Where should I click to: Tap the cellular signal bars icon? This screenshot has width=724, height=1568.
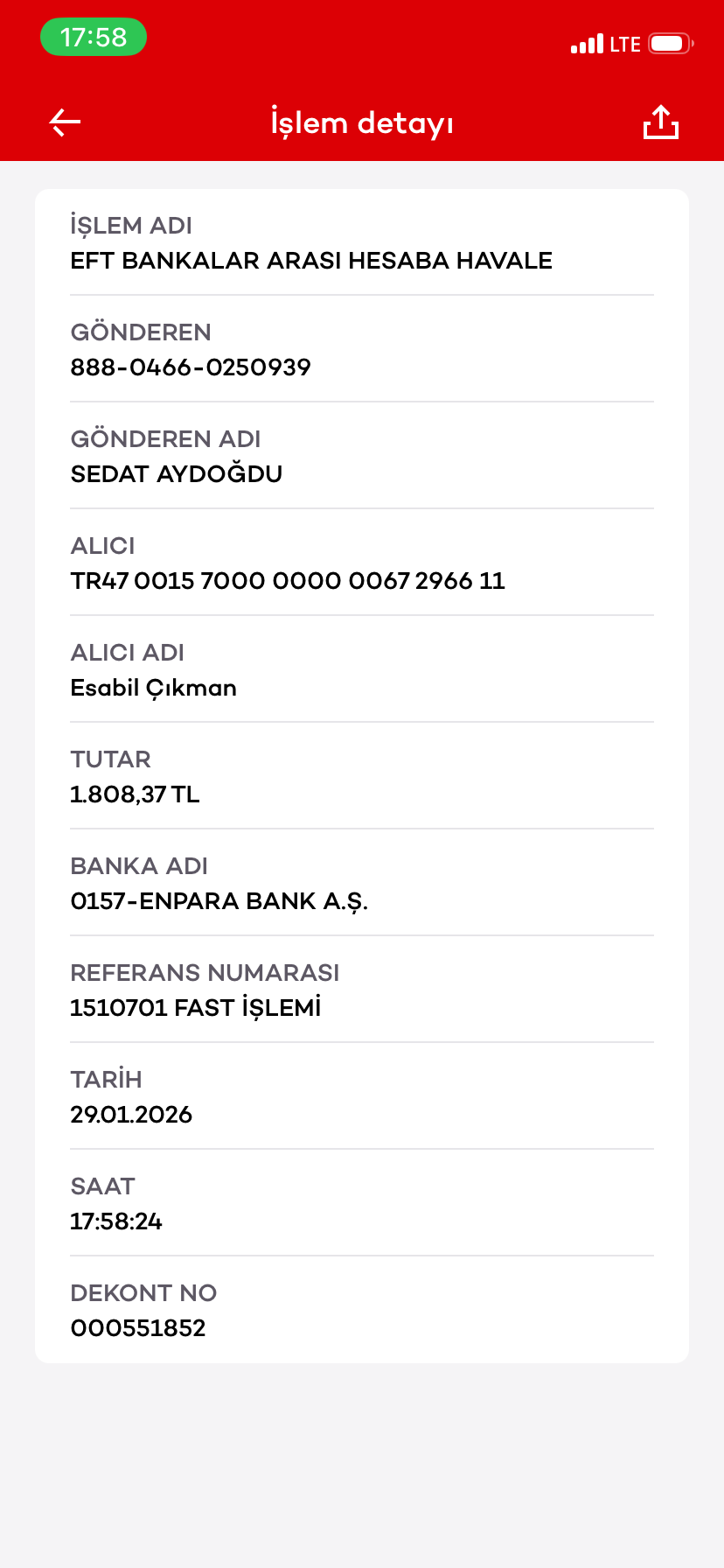pyautogui.click(x=587, y=44)
